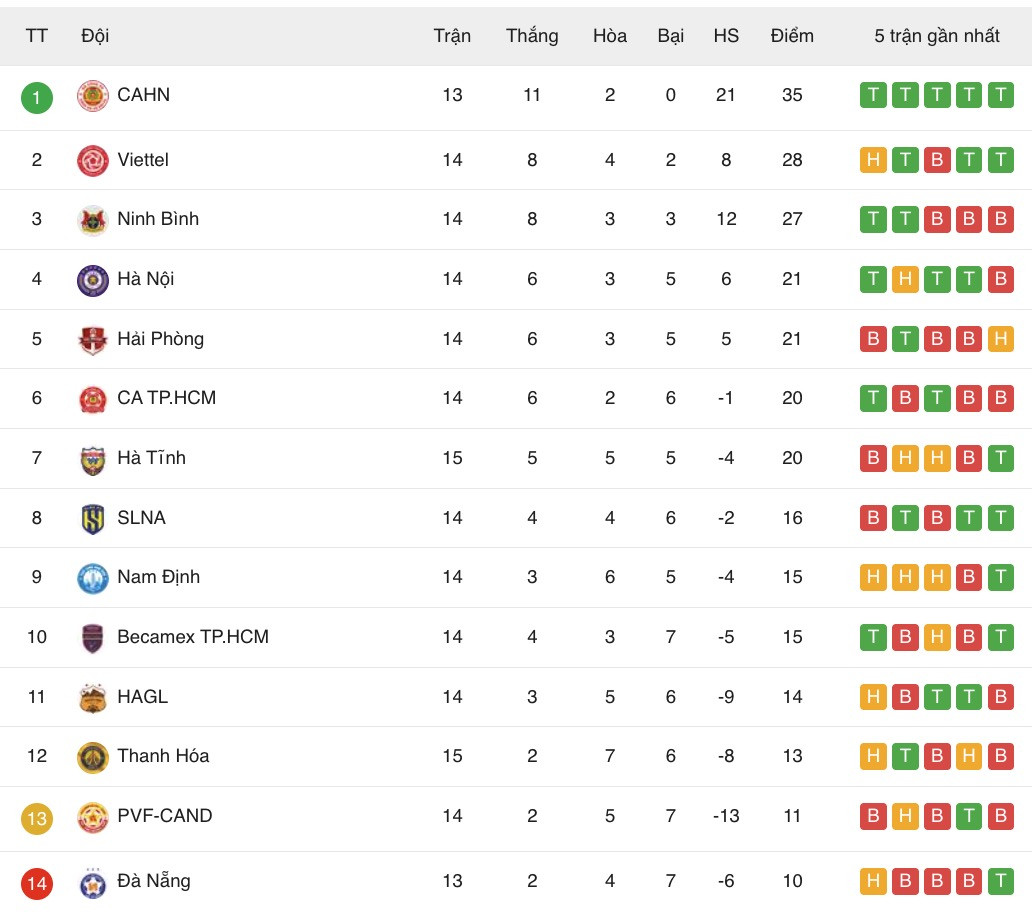Click Viettel's orange H draw result box

(x=873, y=160)
